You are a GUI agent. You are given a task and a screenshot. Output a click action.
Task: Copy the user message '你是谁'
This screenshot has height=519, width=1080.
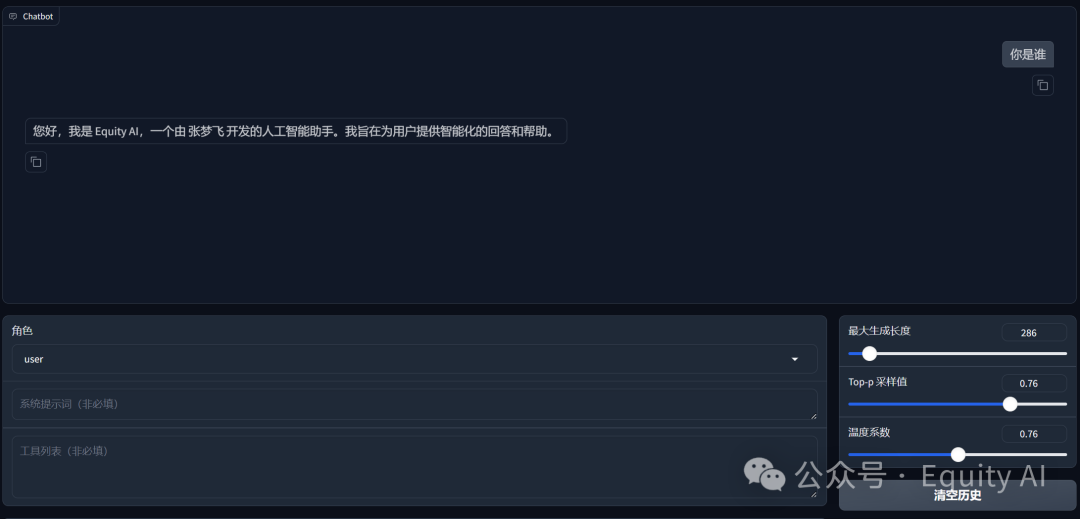pos(1042,85)
